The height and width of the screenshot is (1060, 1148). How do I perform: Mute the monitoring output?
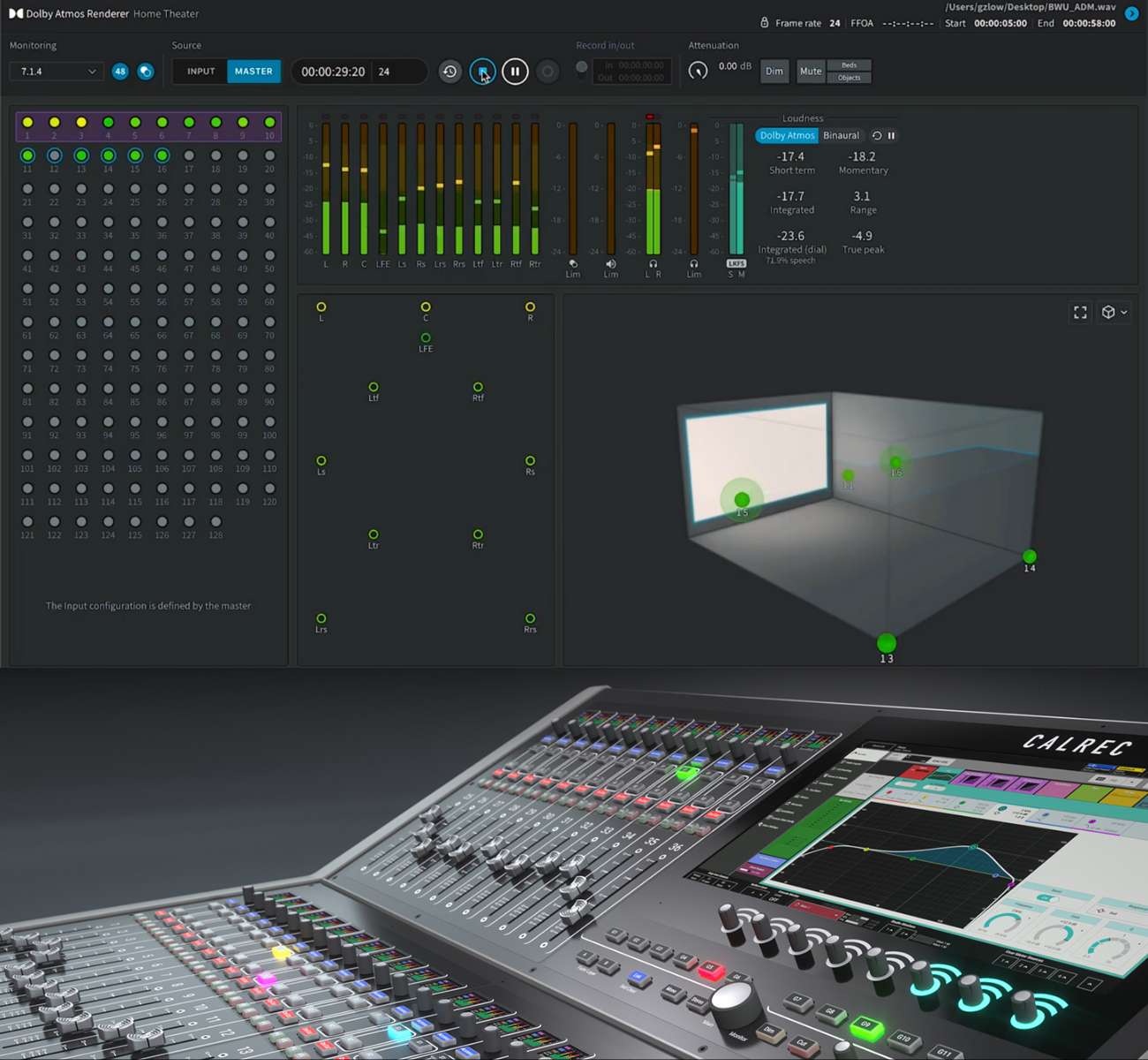(810, 71)
